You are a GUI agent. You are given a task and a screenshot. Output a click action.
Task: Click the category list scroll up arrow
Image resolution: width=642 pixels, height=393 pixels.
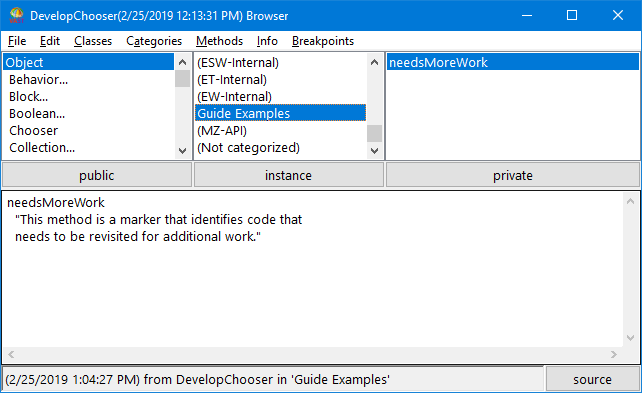[x=374, y=62]
